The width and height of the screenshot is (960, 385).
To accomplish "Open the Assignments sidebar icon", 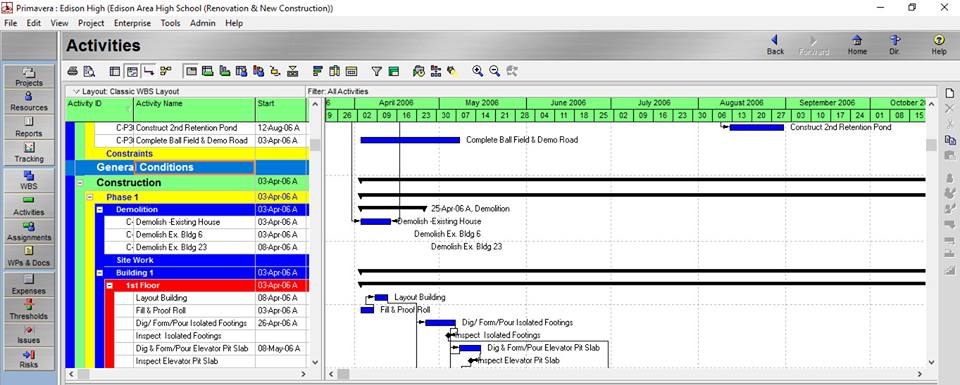I will [29, 231].
